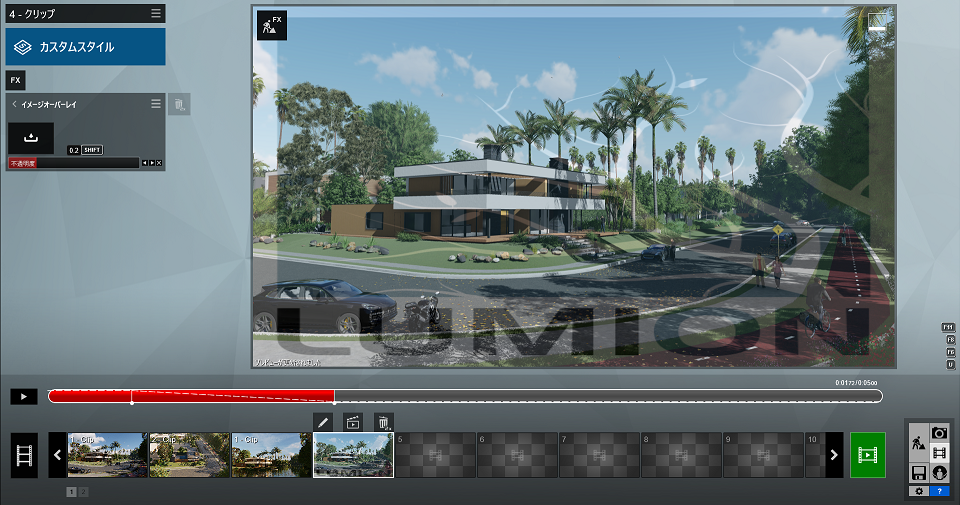Screen dimensions: 960x505
Task: Switch to movie page 1
Action: [72, 492]
